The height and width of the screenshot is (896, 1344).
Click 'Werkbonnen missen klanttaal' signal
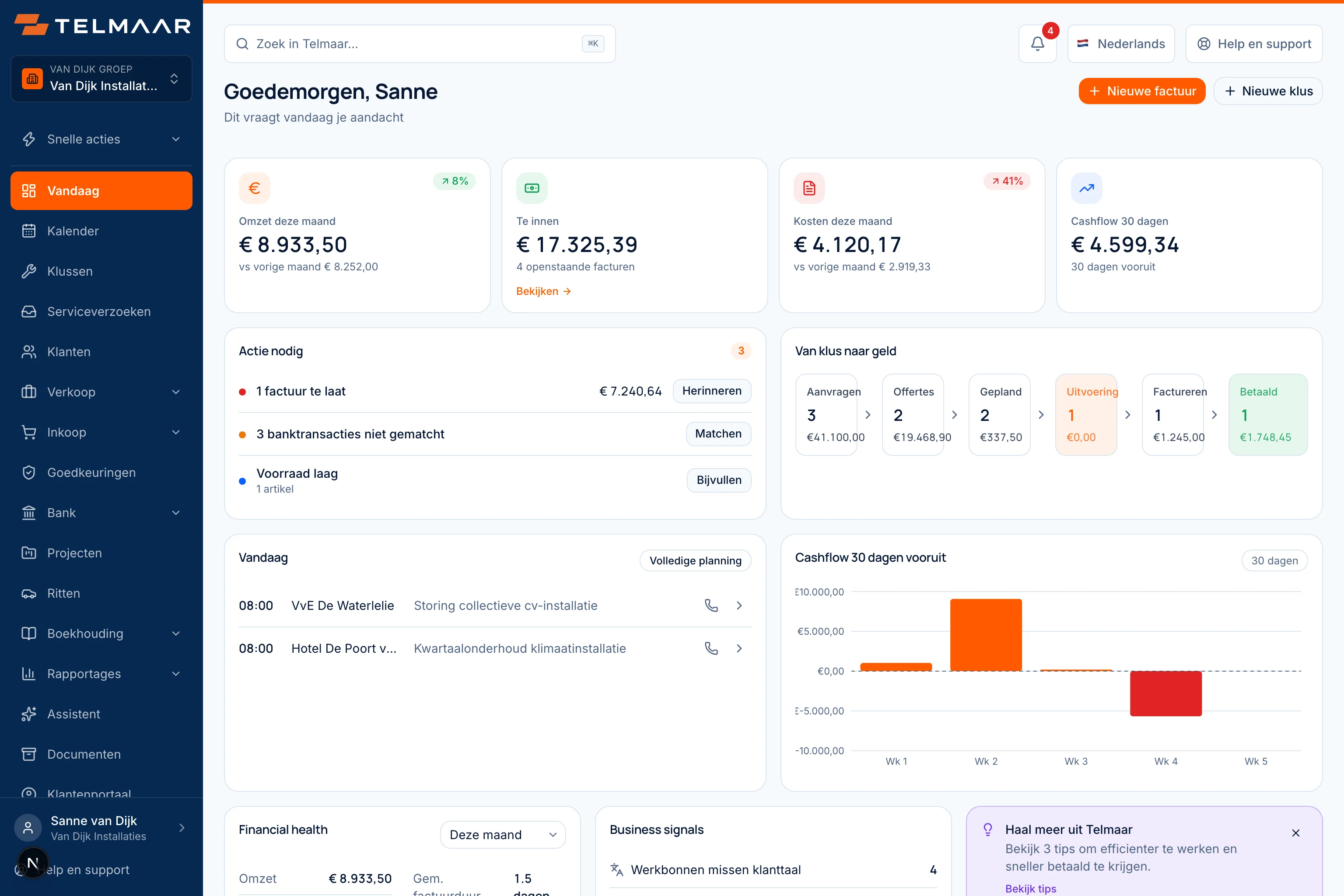(x=716, y=870)
